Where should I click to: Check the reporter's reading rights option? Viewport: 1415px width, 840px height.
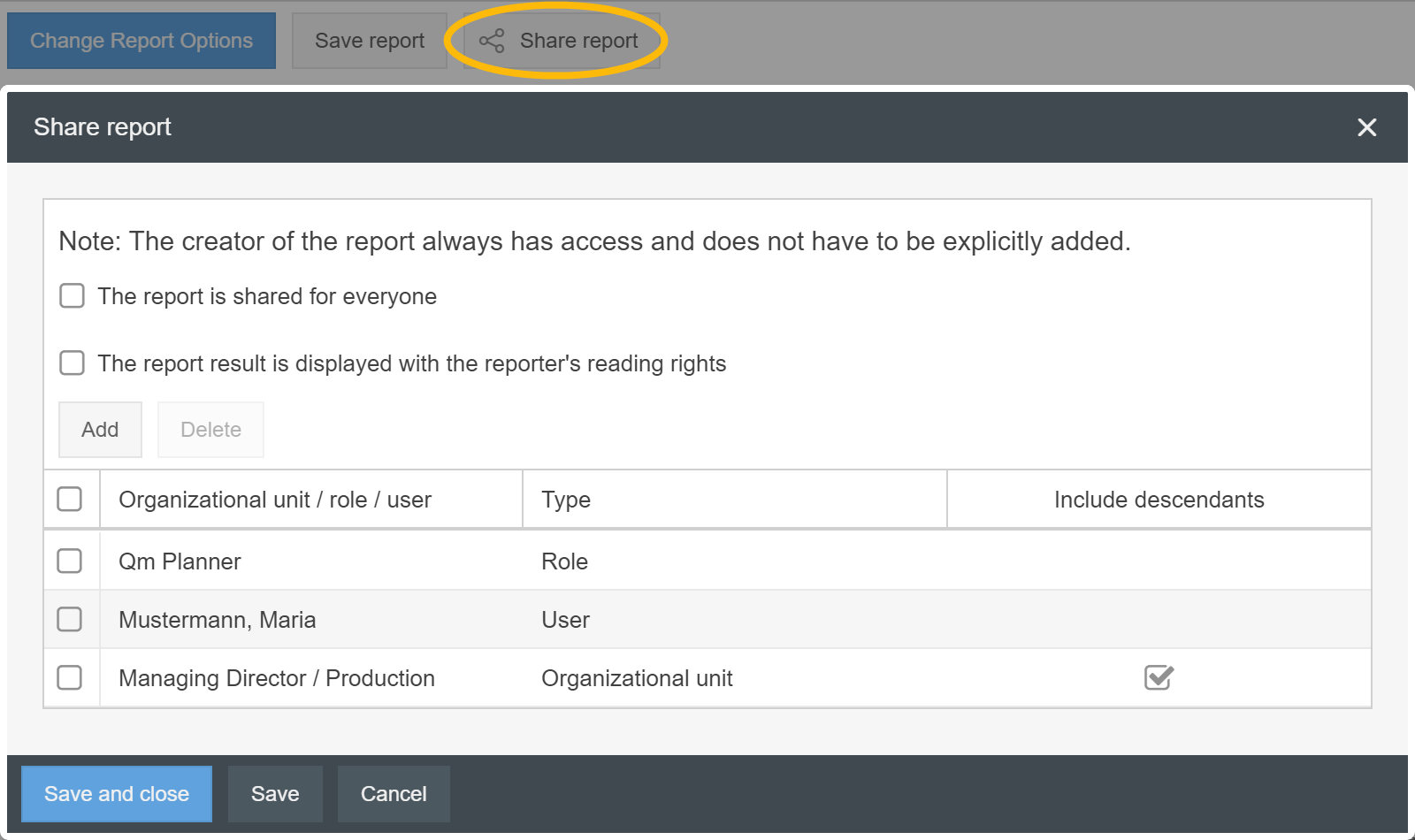click(73, 363)
